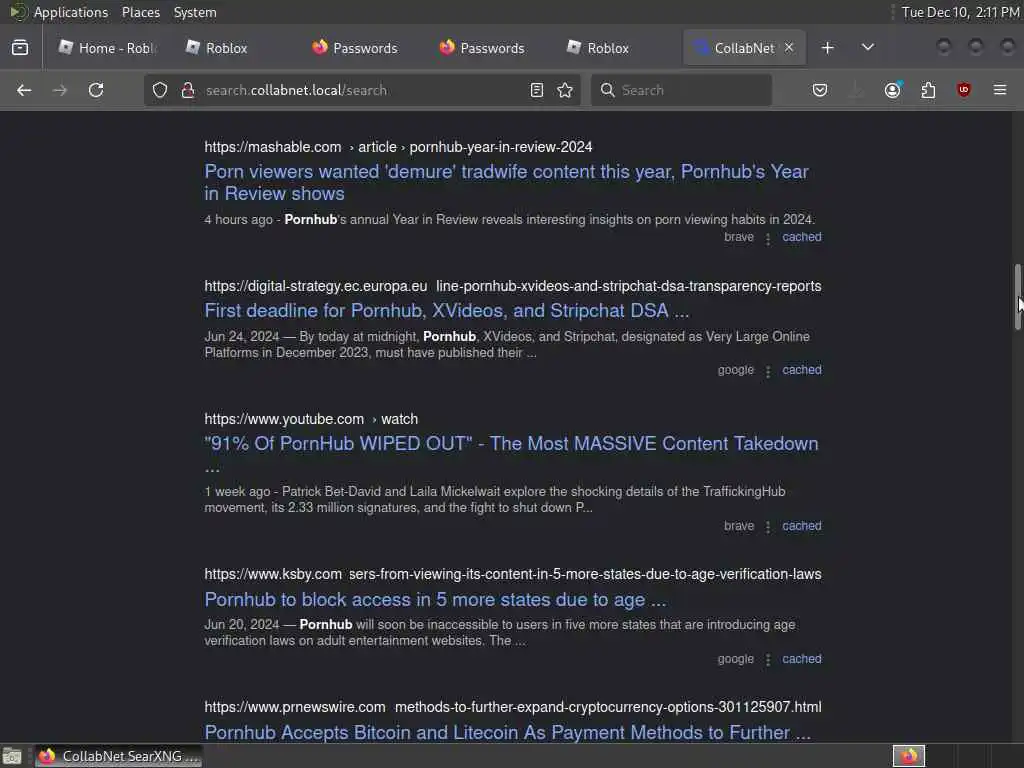Select CollabNet SearXNG taskbar window button
1024x768 pixels.
pyautogui.click(x=118, y=756)
